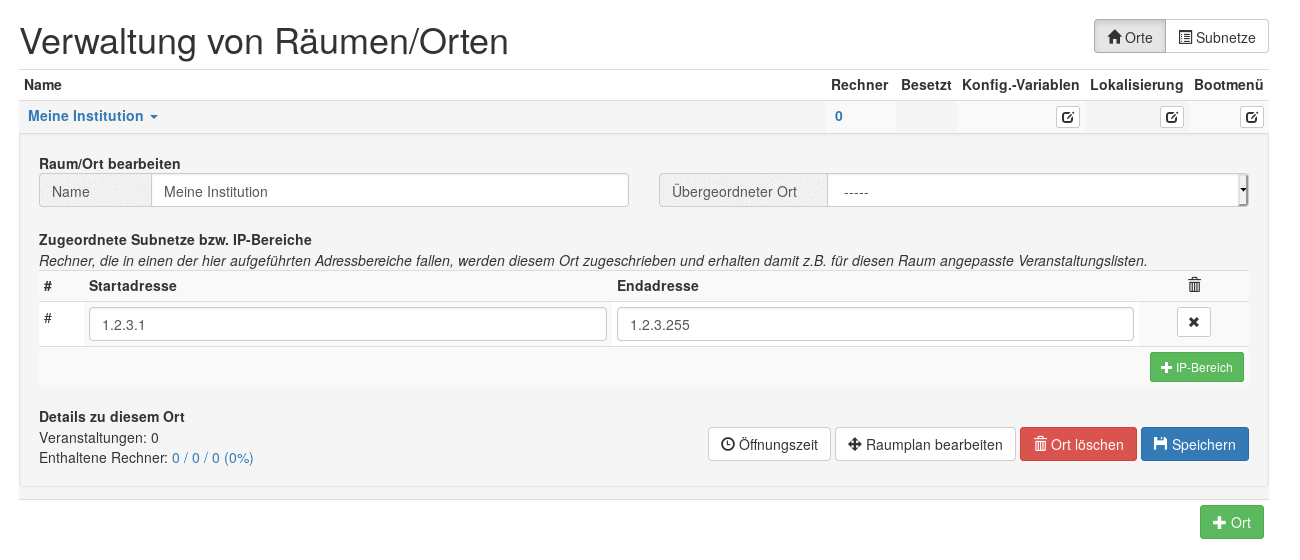1300x560 pixels.
Task: Open the Enthaltene Rechner 0 / 0 / 0 link
Action: tap(212, 458)
